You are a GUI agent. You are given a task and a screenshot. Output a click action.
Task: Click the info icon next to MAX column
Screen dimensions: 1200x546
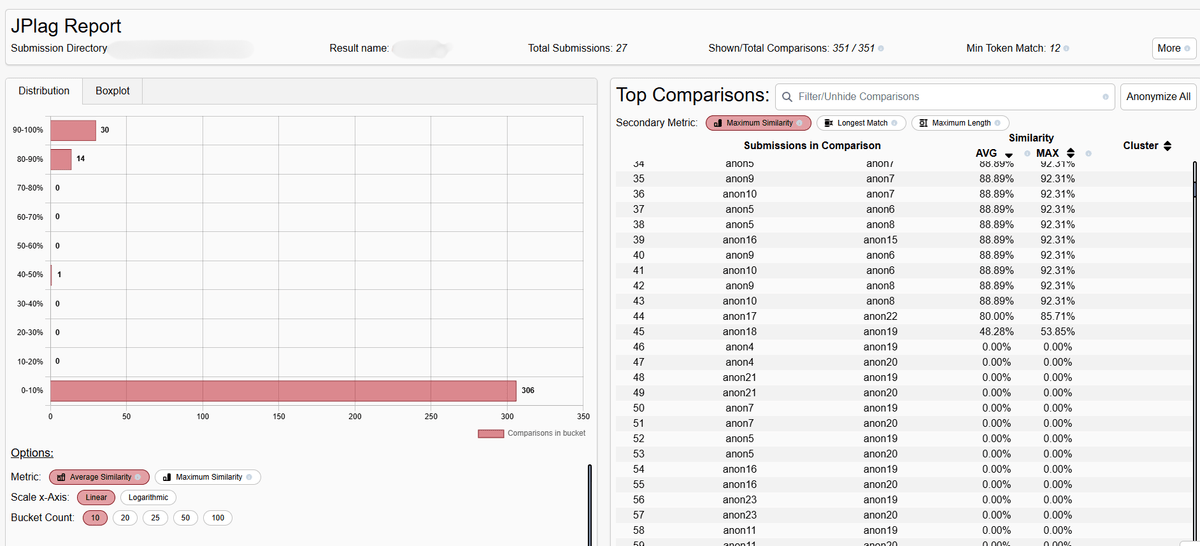click(x=1088, y=153)
